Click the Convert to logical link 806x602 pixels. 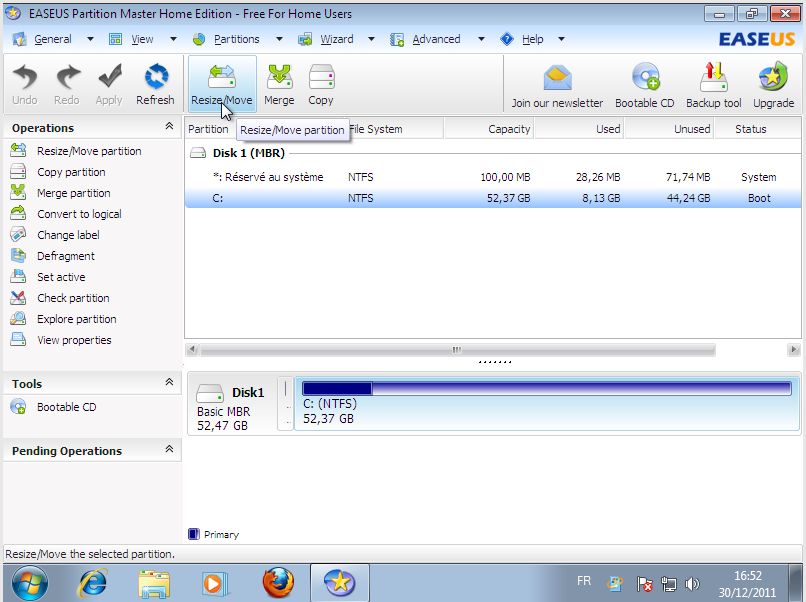(x=79, y=214)
